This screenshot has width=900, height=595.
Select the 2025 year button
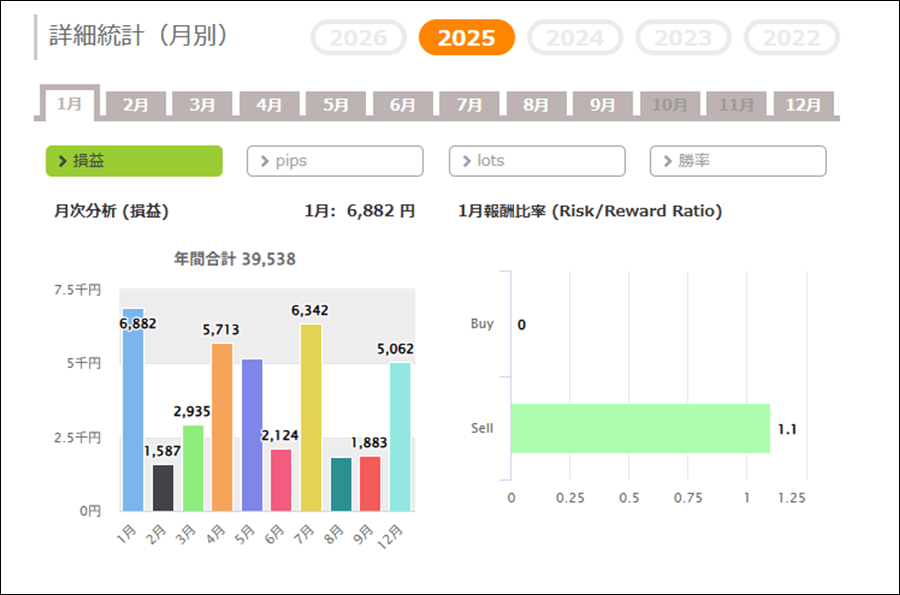466,38
